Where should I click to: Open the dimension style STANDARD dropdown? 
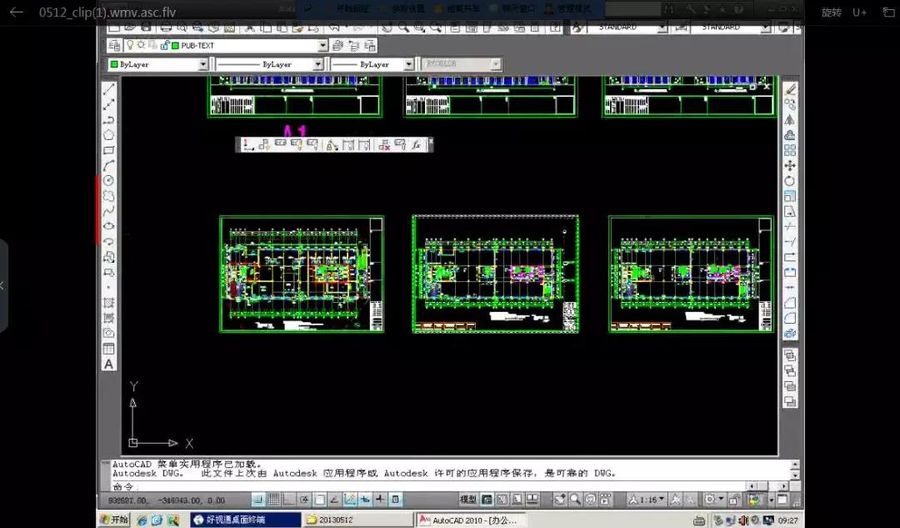tap(765, 27)
